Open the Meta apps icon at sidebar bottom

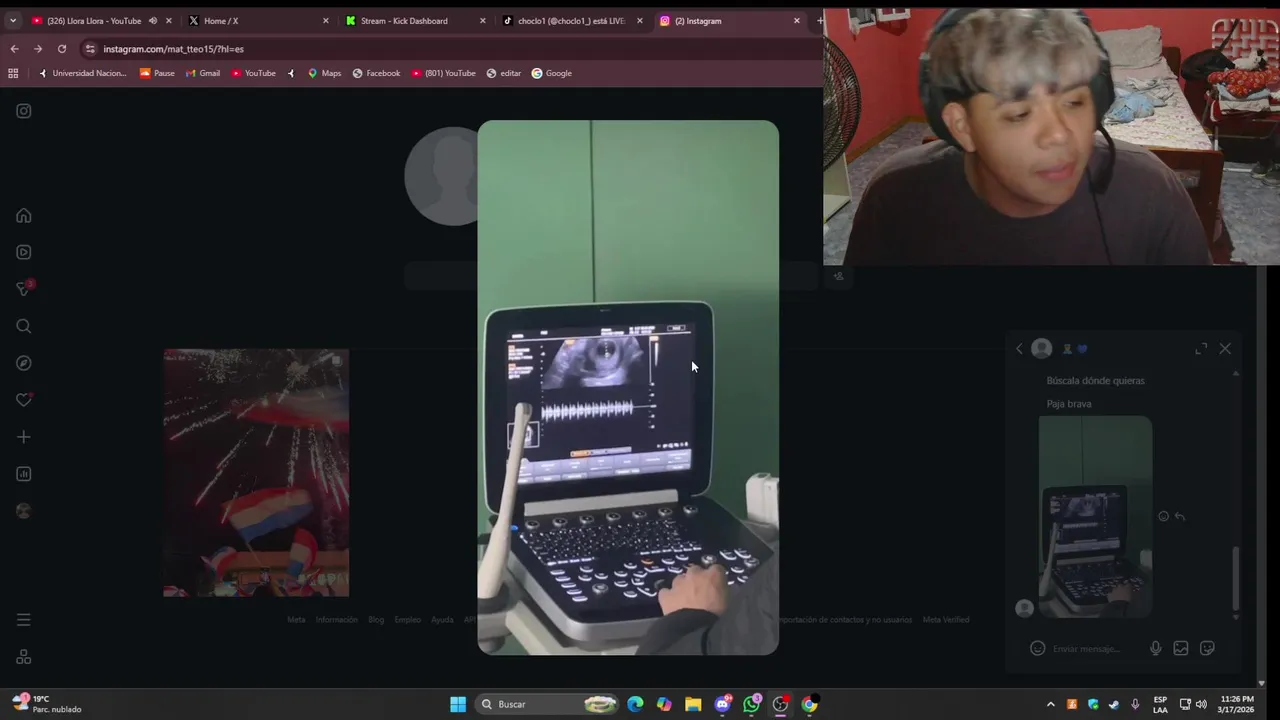pyautogui.click(x=24, y=657)
